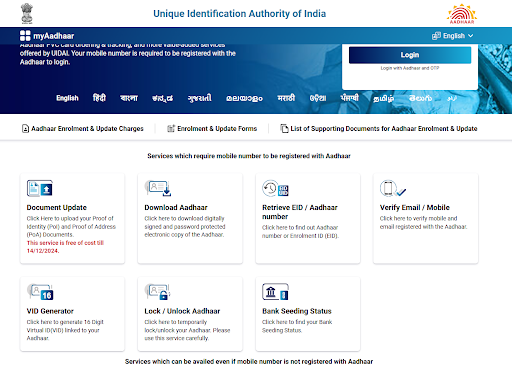
Task: Click the Verify Email / Mobile phone icon
Action: point(393,188)
